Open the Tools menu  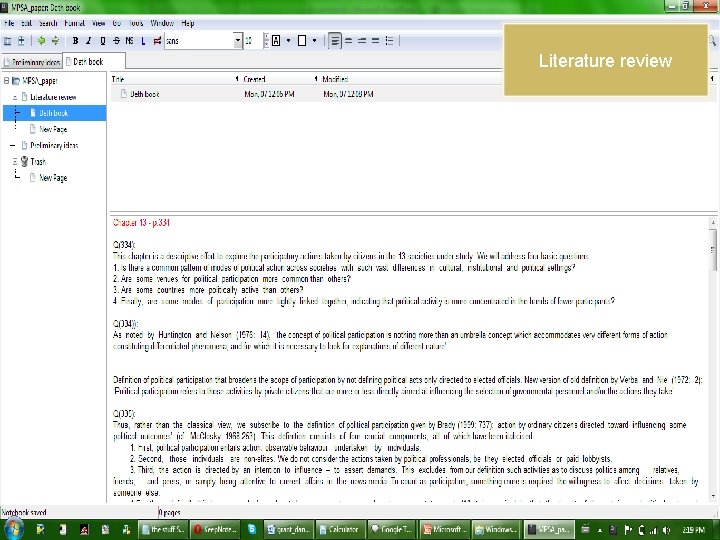click(136, 23)
